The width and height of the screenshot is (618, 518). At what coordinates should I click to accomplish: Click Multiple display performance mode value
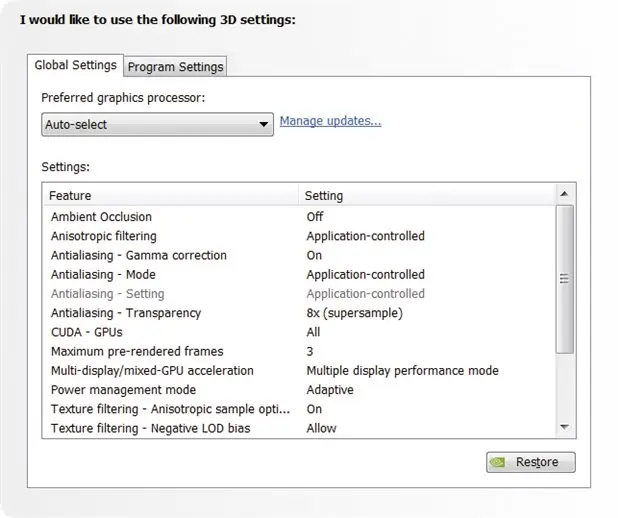pos(402,371)
